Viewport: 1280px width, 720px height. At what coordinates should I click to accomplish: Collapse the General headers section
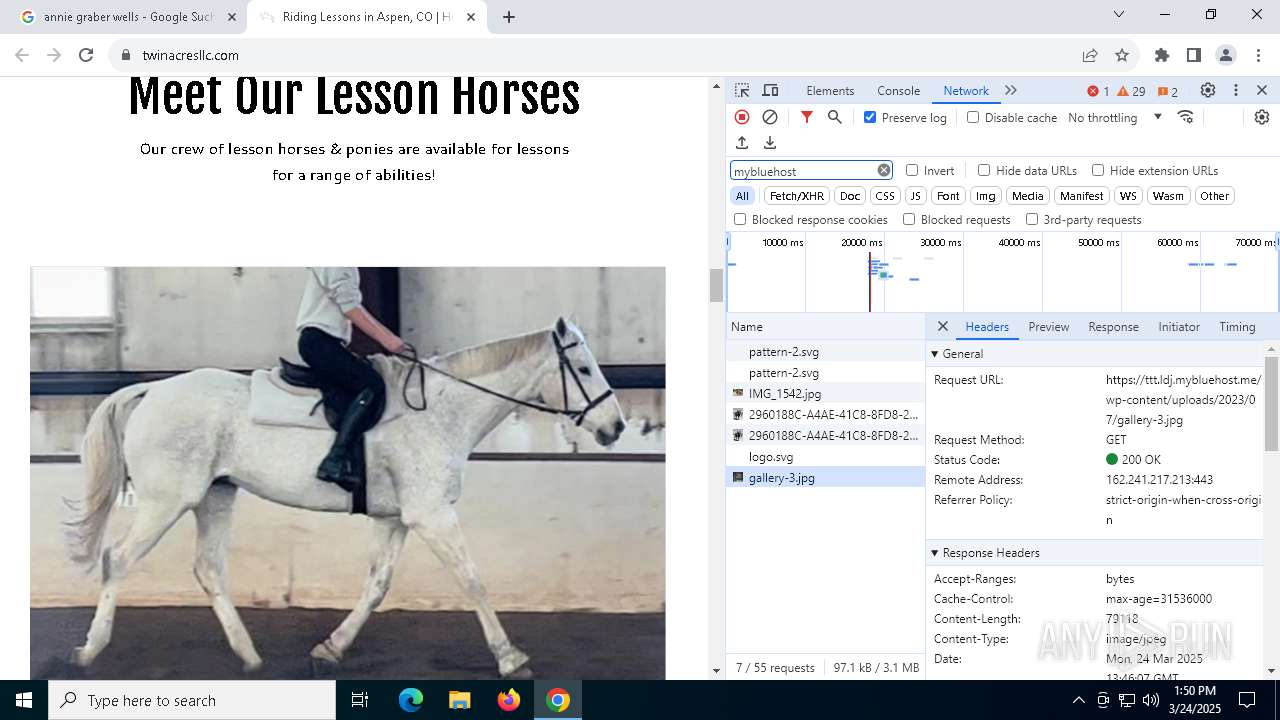(935, 354)
